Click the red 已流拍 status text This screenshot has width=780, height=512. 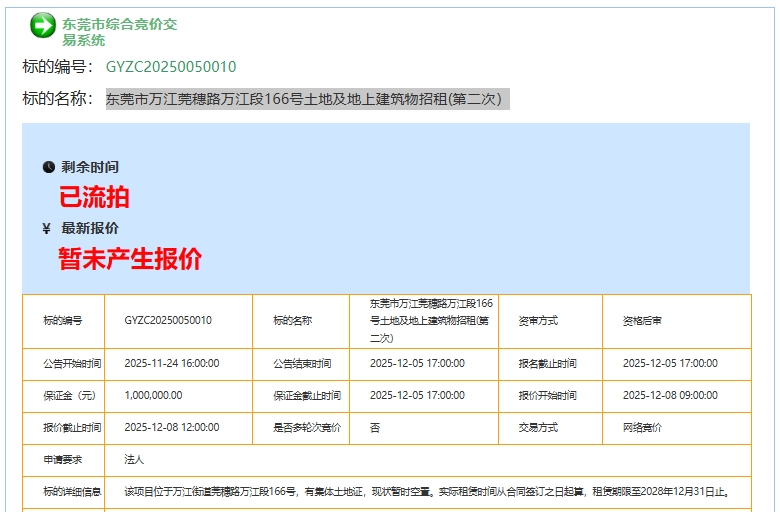click(x=94, y=197)
